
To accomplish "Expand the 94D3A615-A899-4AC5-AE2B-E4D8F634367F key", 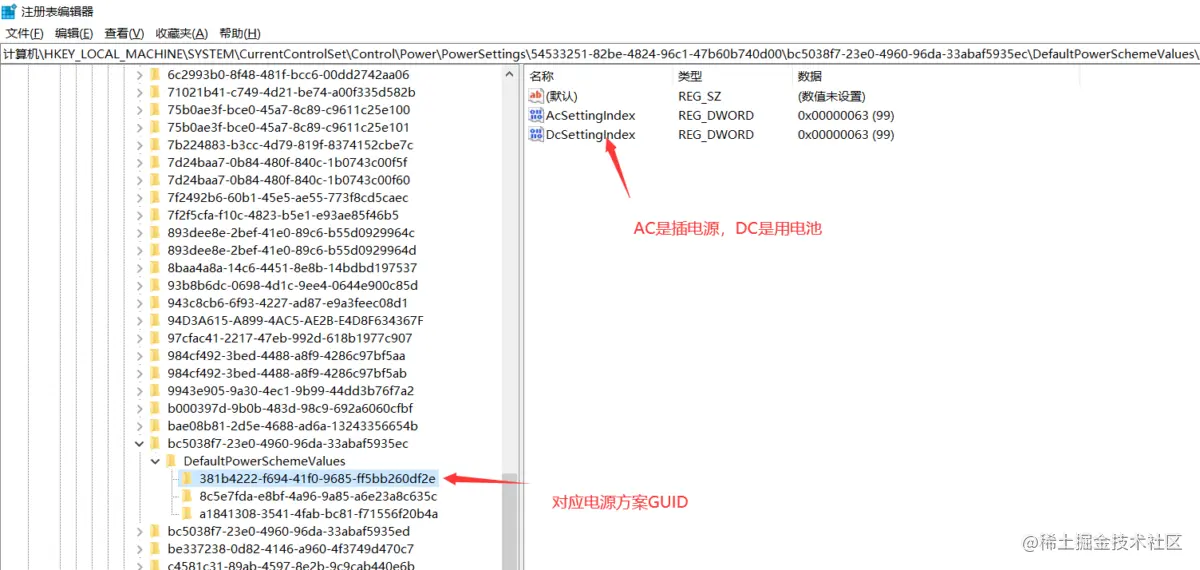I will [x=139, y=321].
